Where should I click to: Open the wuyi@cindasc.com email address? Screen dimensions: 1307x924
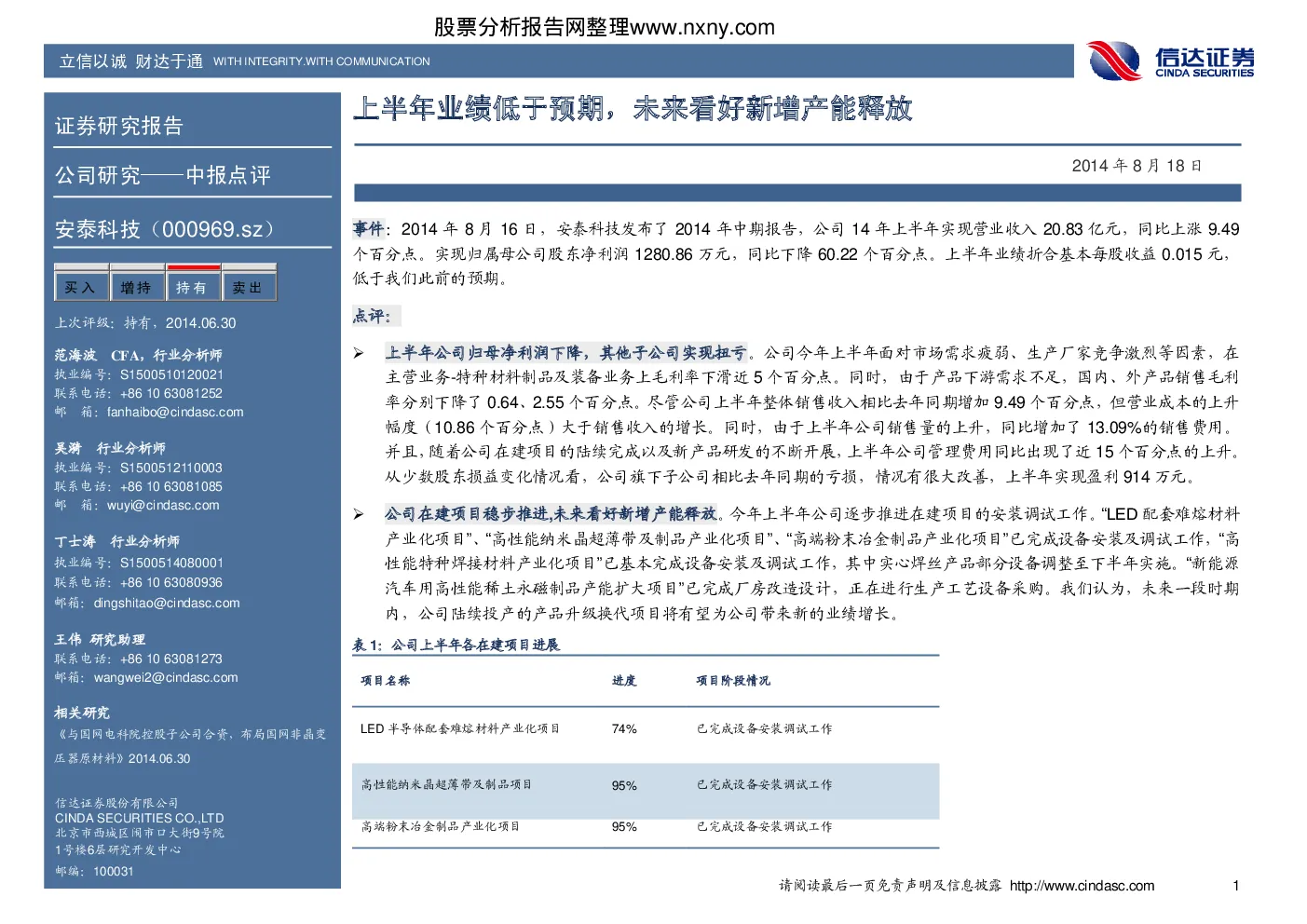[x=163, y=505]
